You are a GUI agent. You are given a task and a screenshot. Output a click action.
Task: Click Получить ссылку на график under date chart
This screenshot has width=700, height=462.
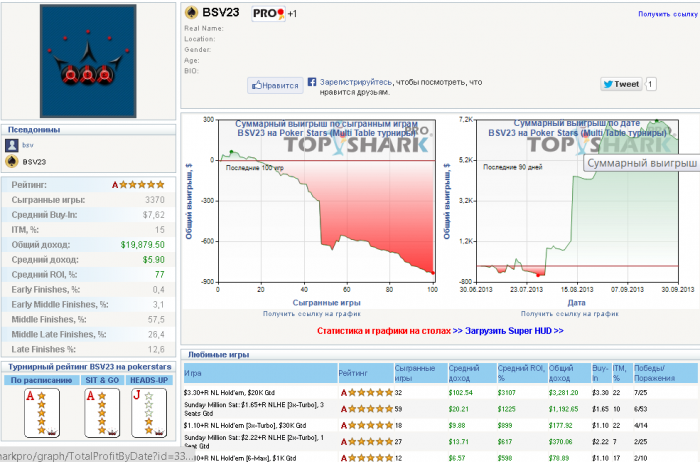570,314
